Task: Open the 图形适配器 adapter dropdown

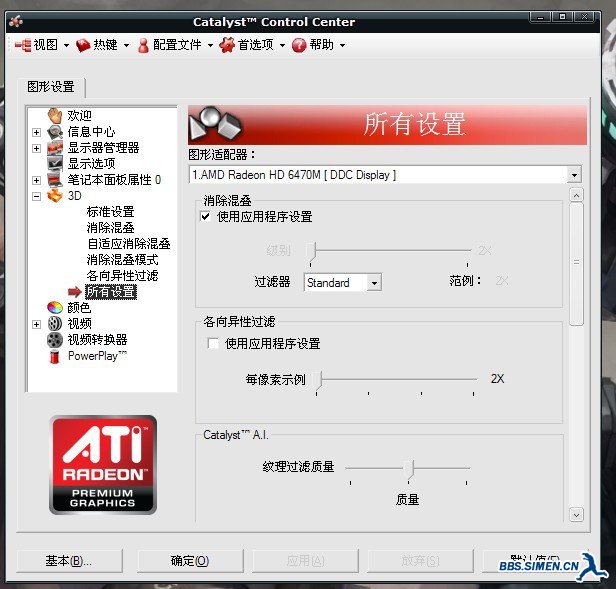Action: pyautogui.click(x=574, y=175)
